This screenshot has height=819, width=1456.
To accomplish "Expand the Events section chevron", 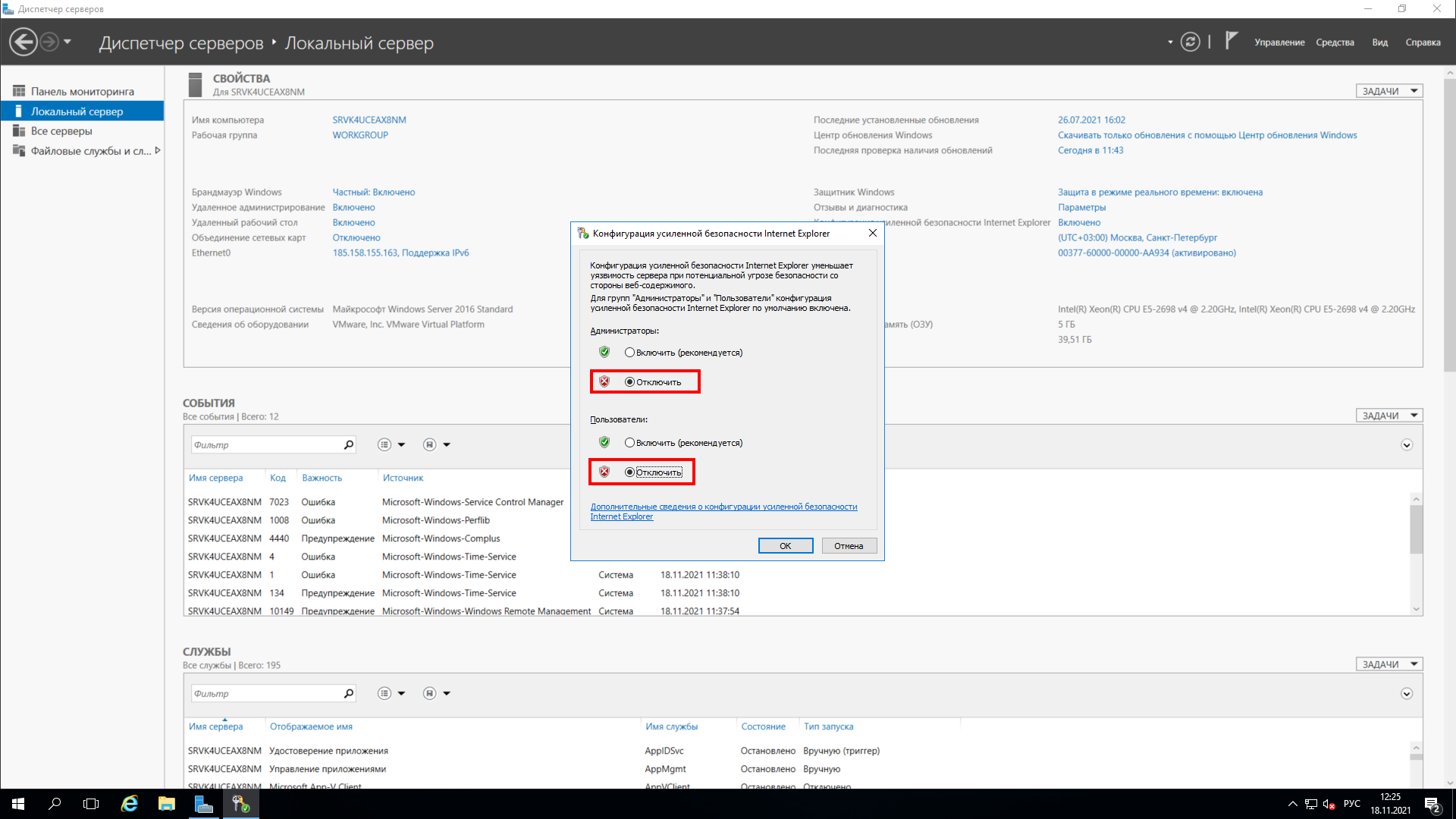I will pyautogui.click(x=1407, y=445).
